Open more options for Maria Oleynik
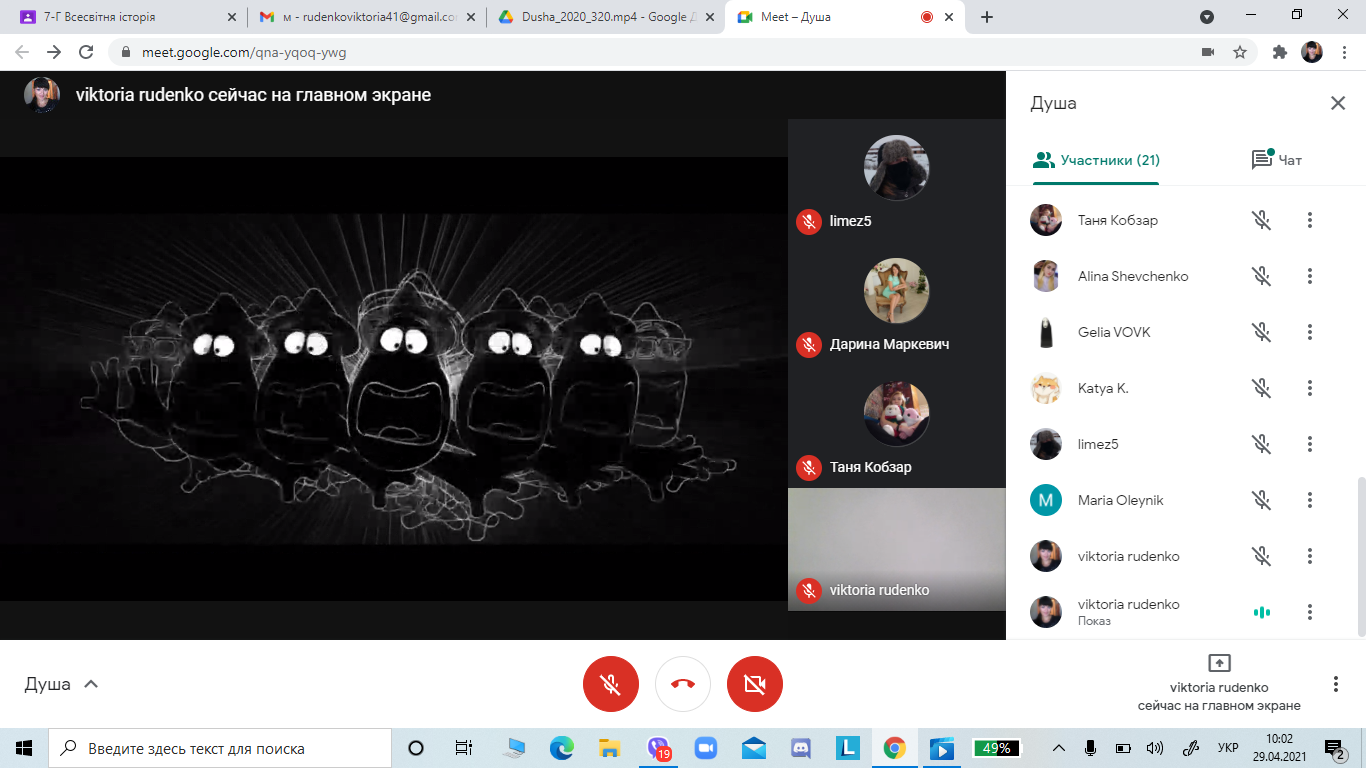This screenshot has width=1366, height=768. (1310, 500)
